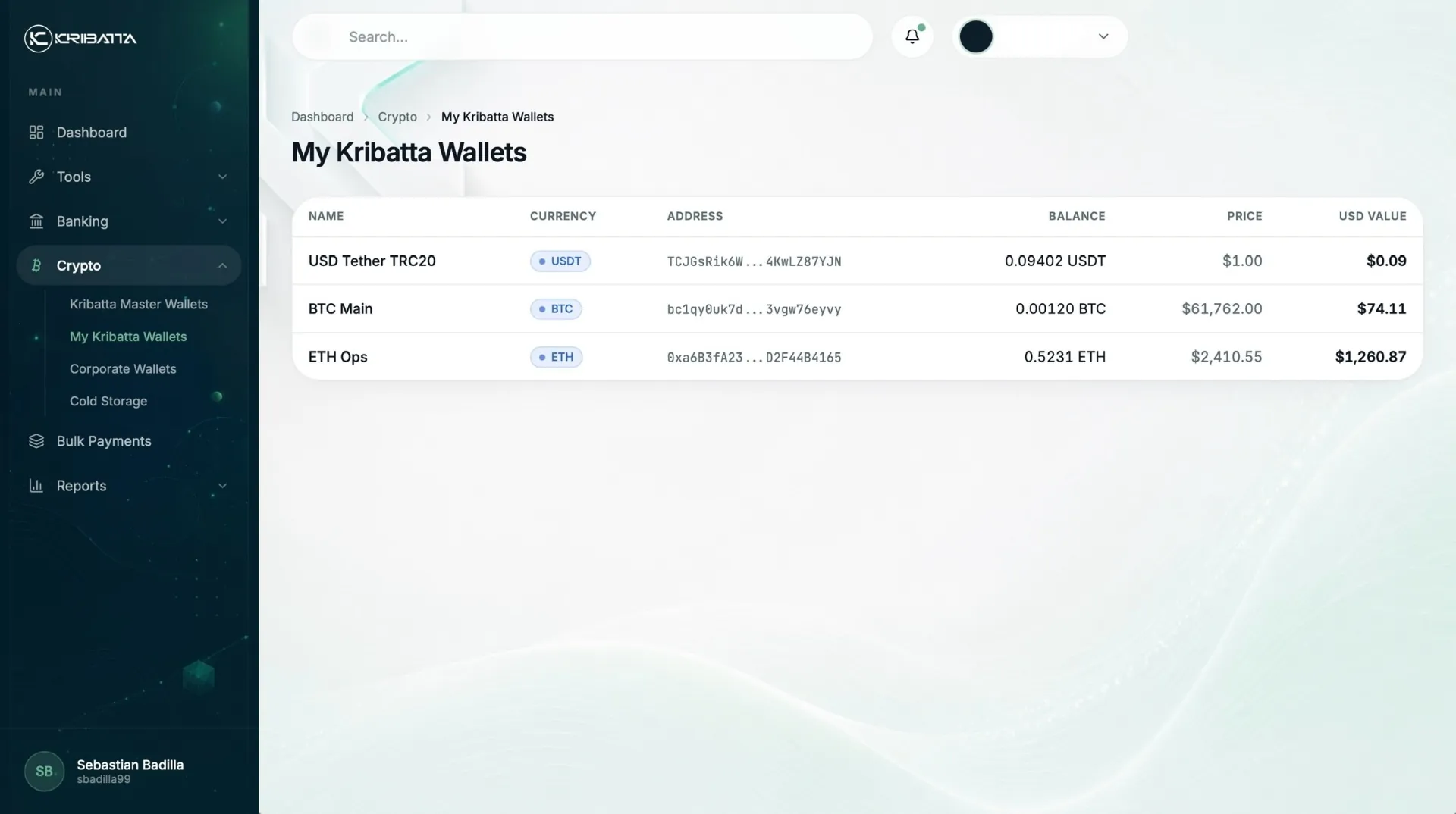Screen dimensions: 1456x814
Task: Go to Crypto breadcrumb link
Action: [x=397, y=117]
